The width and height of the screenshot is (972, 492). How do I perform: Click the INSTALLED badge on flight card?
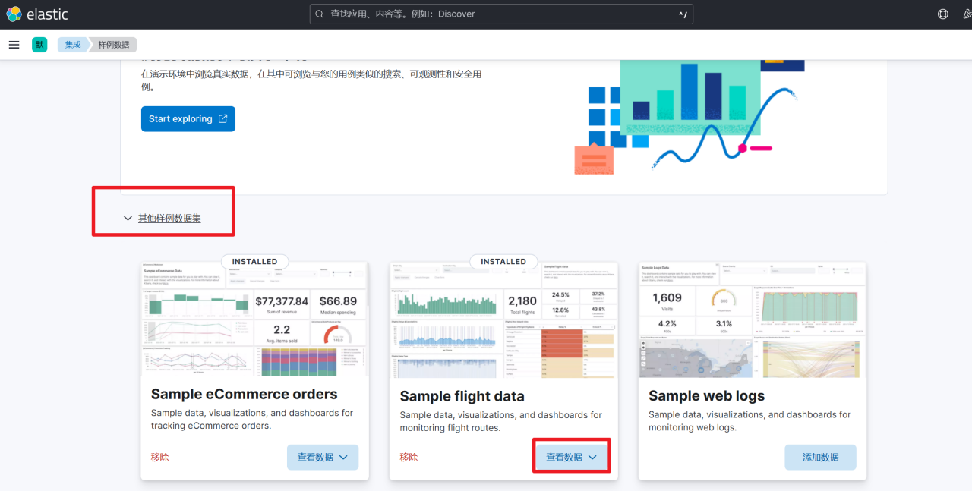pyautogui.click(x=503, y=261)
